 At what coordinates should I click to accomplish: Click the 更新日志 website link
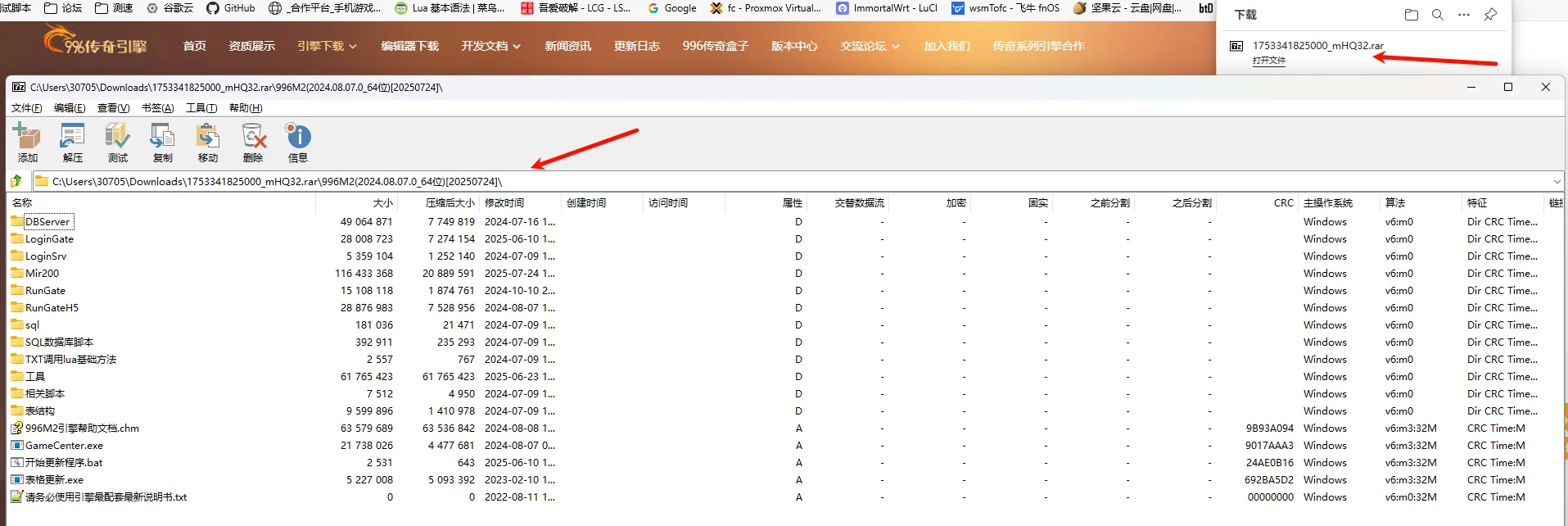click(x=637, y=46)
